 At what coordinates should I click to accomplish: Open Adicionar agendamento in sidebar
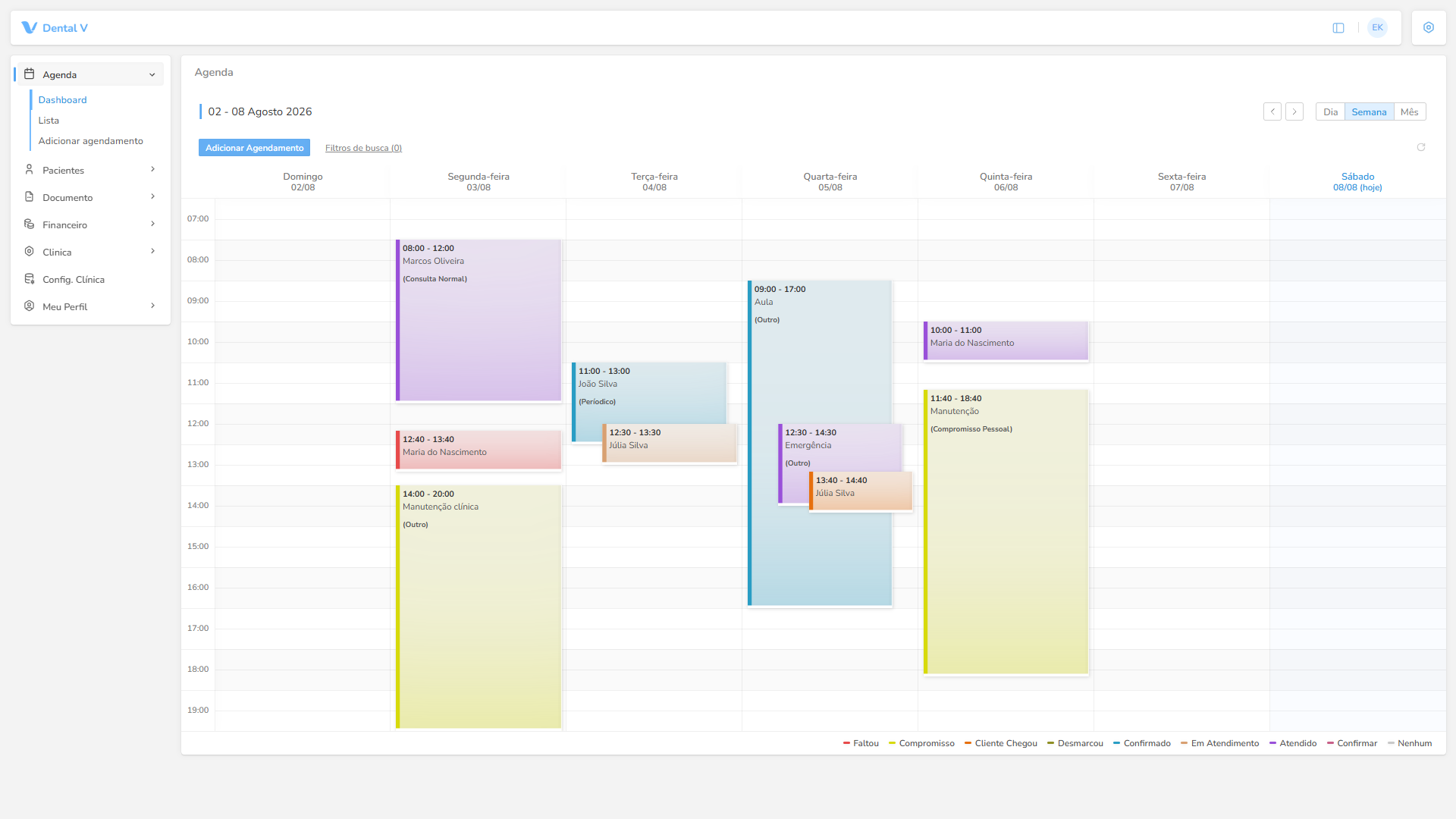coord(90,141)
